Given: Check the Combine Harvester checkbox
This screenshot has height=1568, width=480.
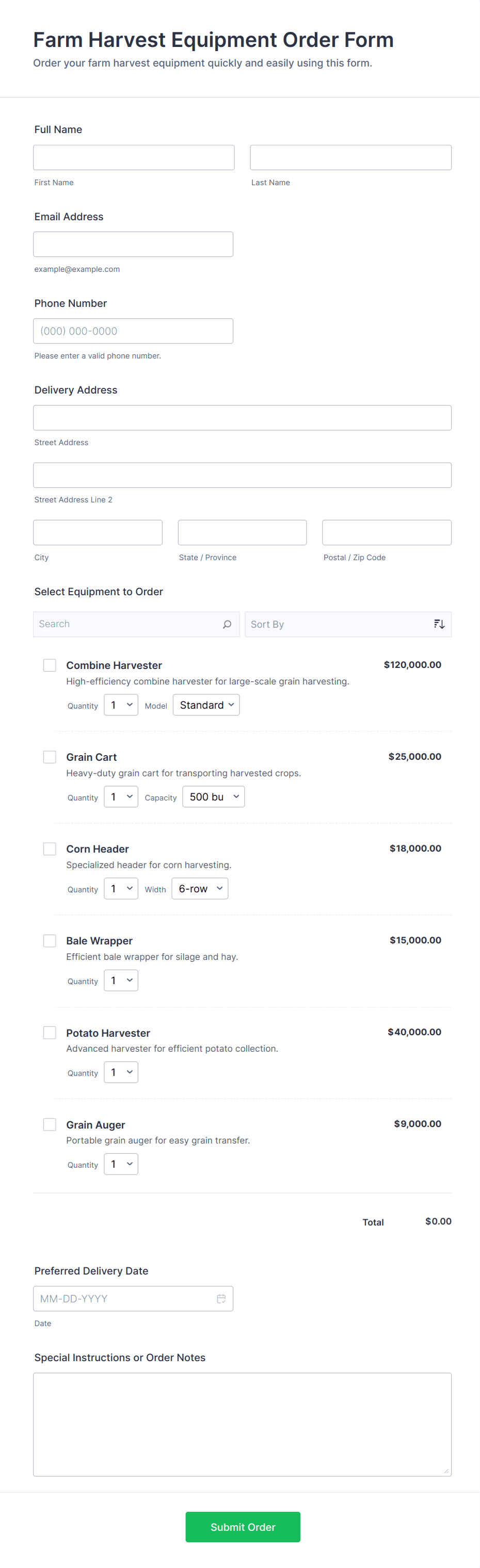Looking at the screenshot, I should point(50,665).
